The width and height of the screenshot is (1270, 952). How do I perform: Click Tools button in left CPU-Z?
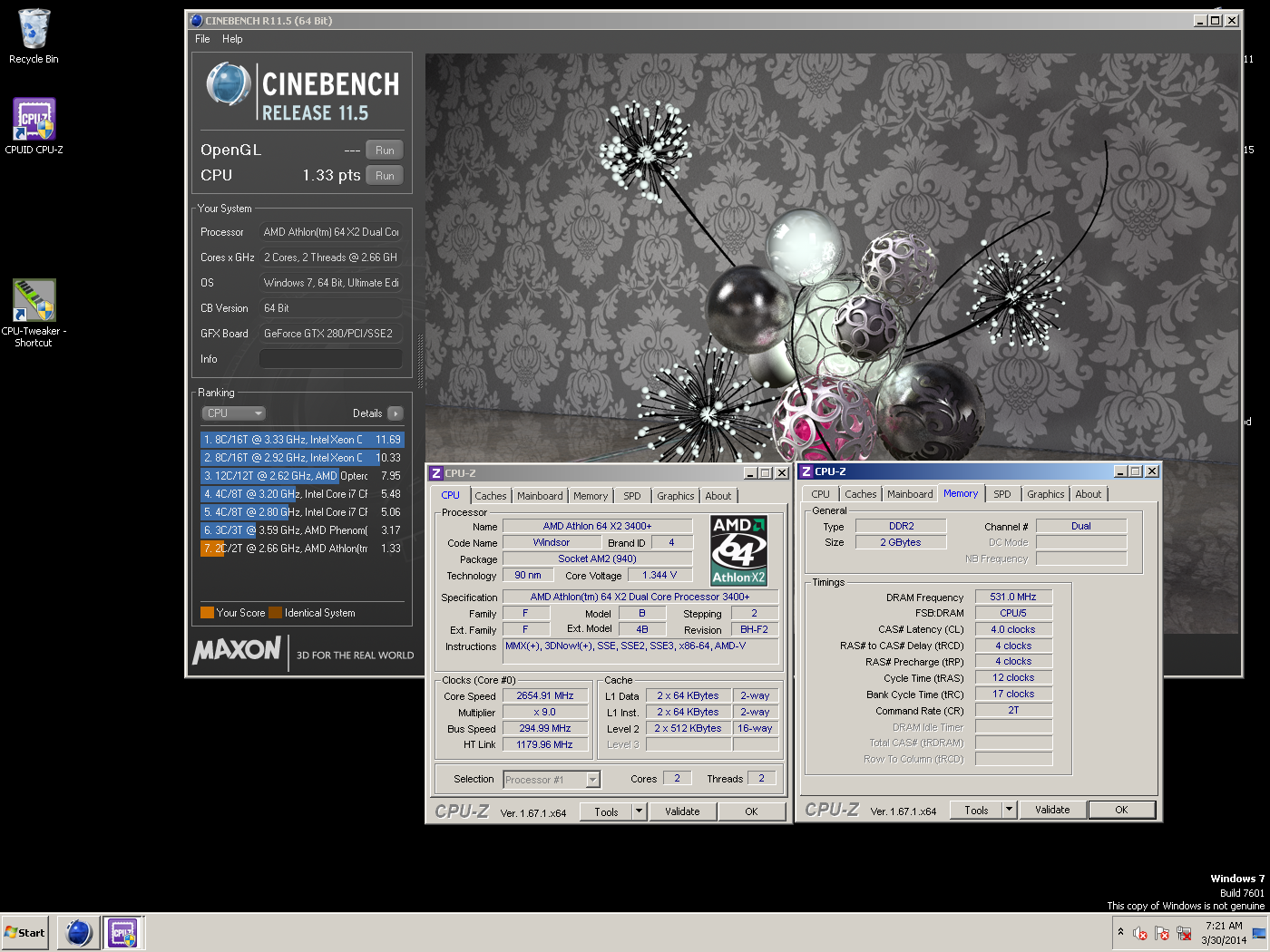click(606, 812)
